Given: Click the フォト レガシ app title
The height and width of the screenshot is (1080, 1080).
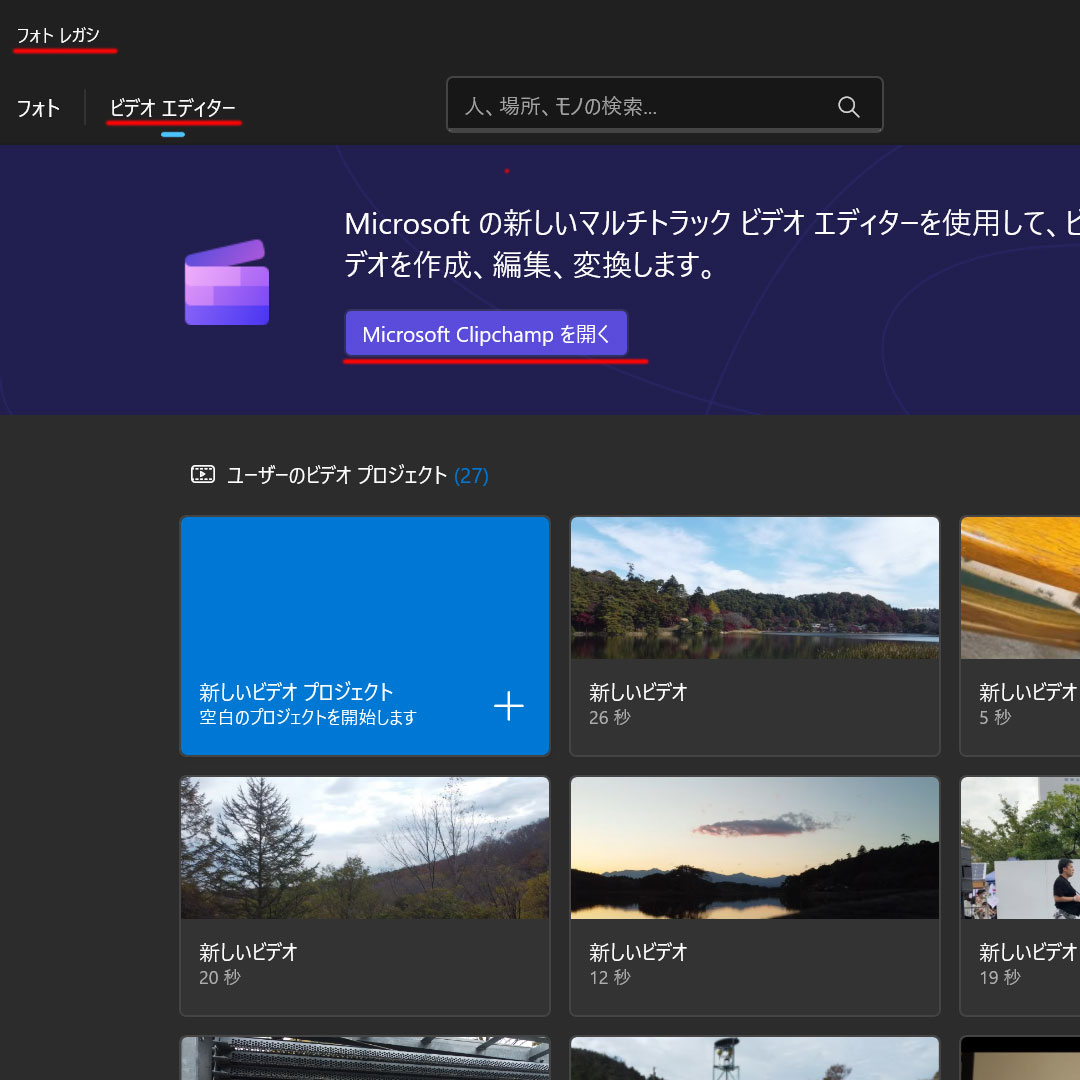Looking at the screenshot, I should [x=59, y=35].
